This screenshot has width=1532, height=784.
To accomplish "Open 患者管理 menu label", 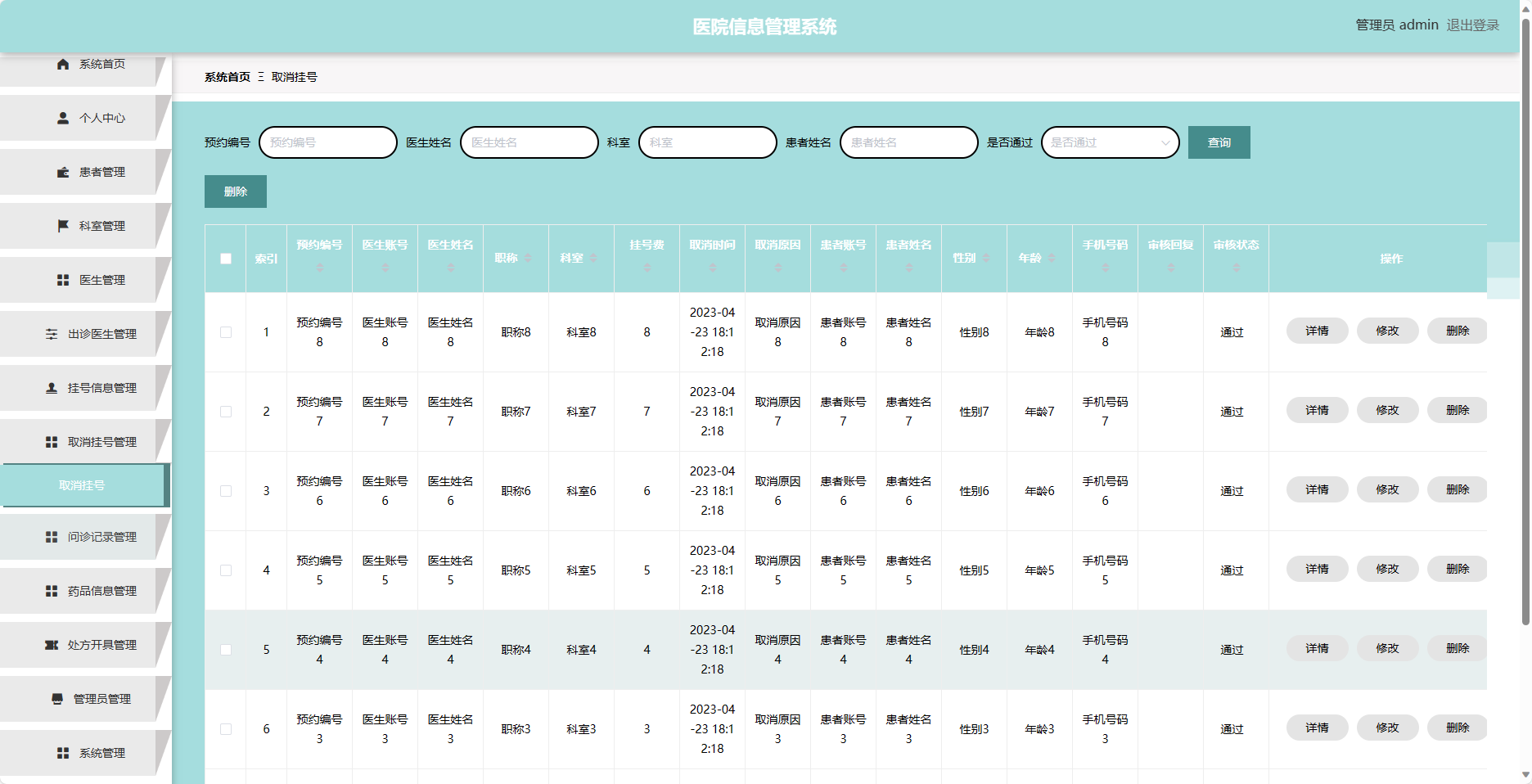I will click(x=102, y=172).
